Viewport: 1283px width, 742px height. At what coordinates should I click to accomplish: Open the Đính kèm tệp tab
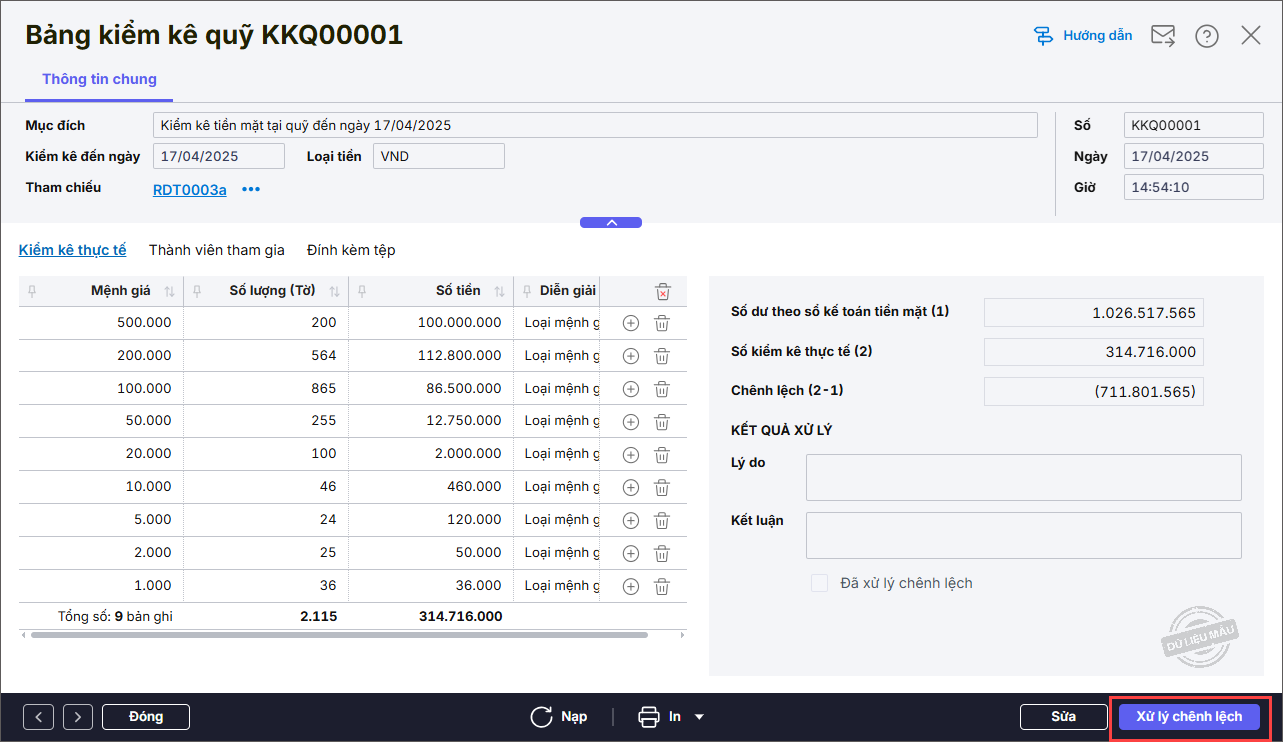coord(351,250)
